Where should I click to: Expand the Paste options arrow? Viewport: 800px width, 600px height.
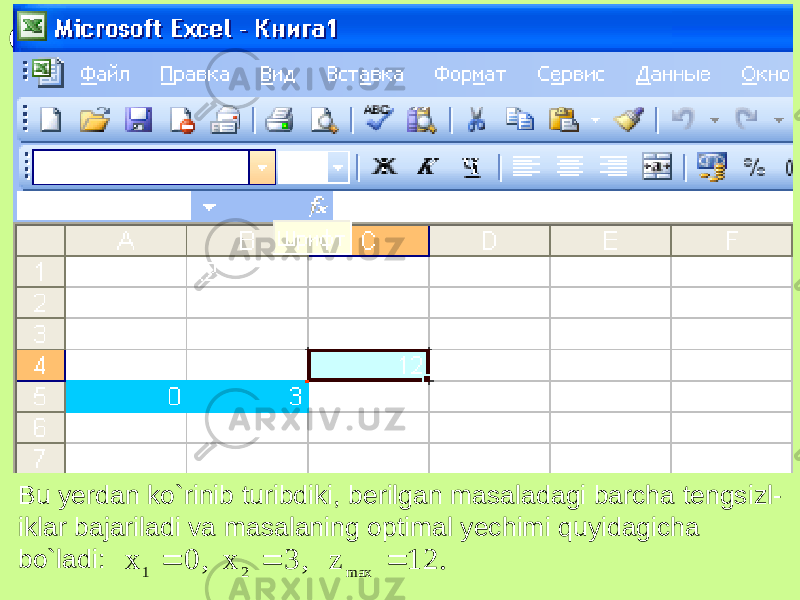(595, 120)
